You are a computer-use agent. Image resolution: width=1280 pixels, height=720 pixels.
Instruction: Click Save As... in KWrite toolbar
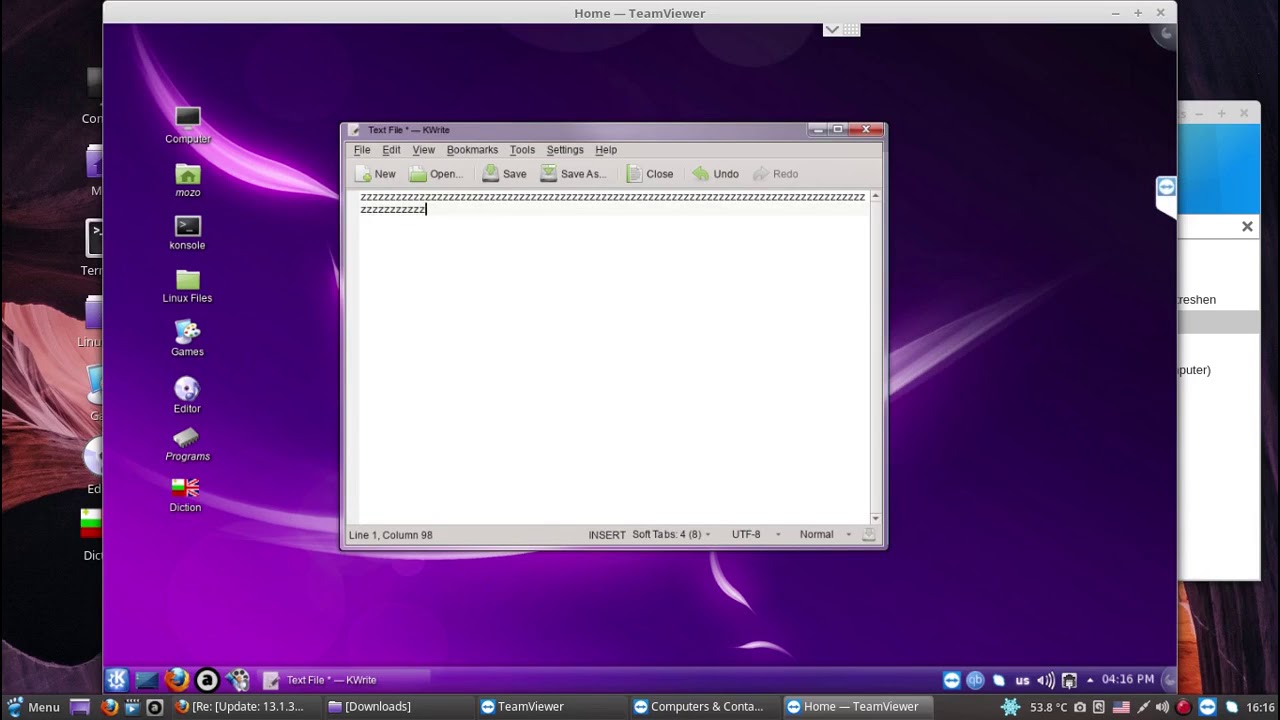click(x=573, y=174)
